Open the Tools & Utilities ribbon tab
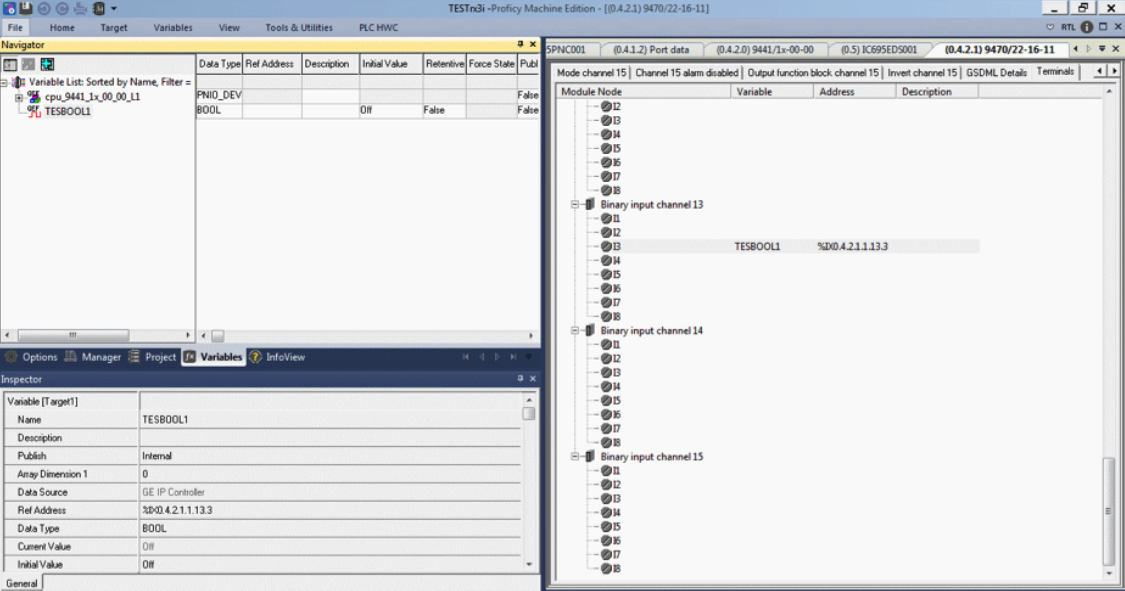Image resolution: width=1125 pixels, height=591 pixels. pyautogui.click(x=298, y=27)
